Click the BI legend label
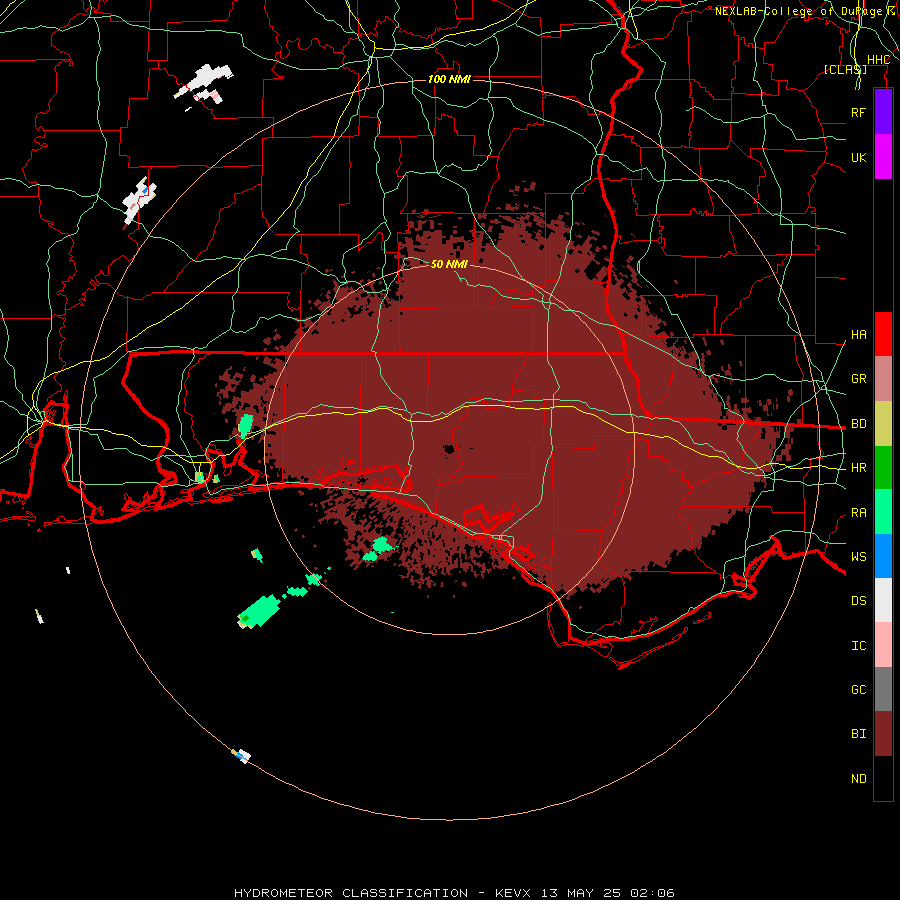This screenshot has height=900, width=900. [x=858, y=734]
